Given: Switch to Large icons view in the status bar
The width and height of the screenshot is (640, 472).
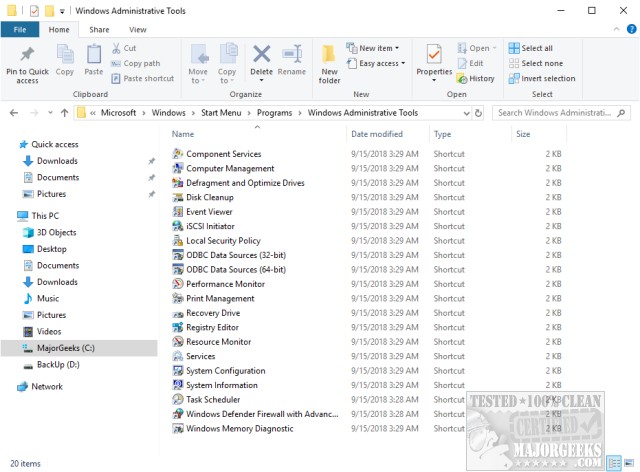Looking at the screenshot, I should tap(629, 463).
